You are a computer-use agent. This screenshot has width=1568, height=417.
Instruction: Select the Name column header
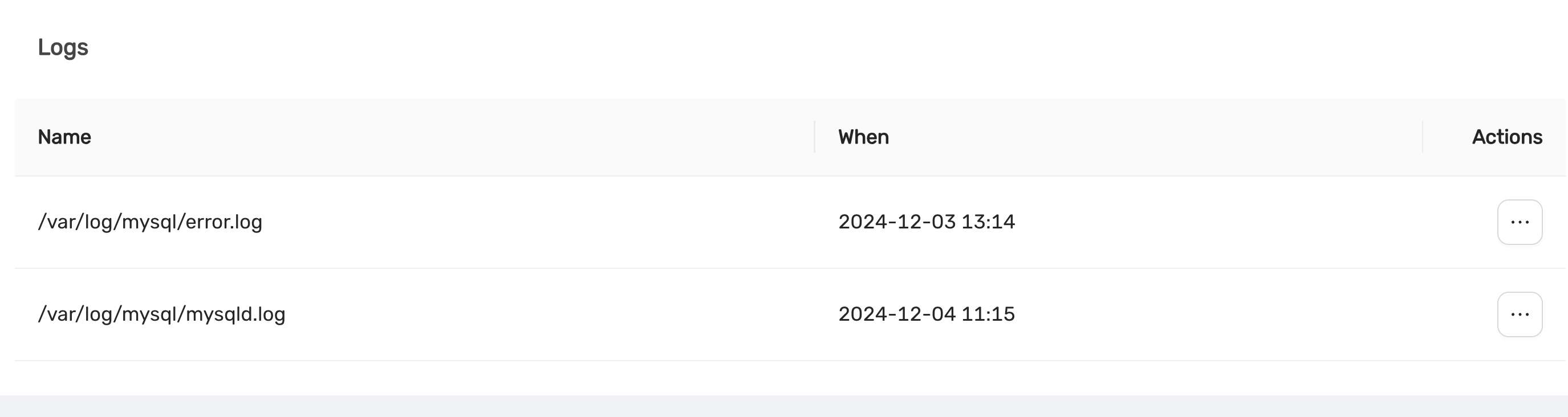65,137
